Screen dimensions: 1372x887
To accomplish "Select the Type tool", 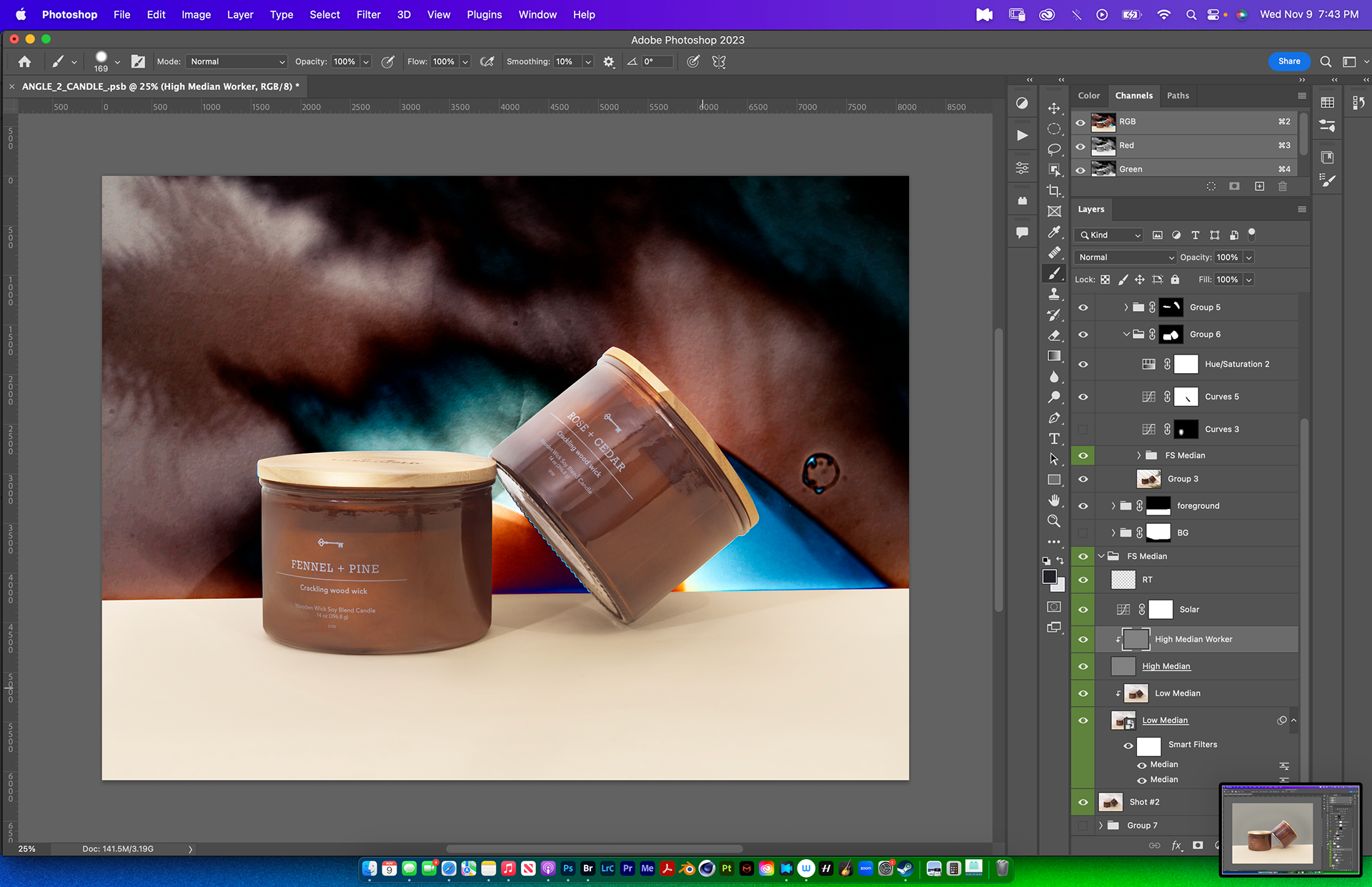I will [1054, 439].
